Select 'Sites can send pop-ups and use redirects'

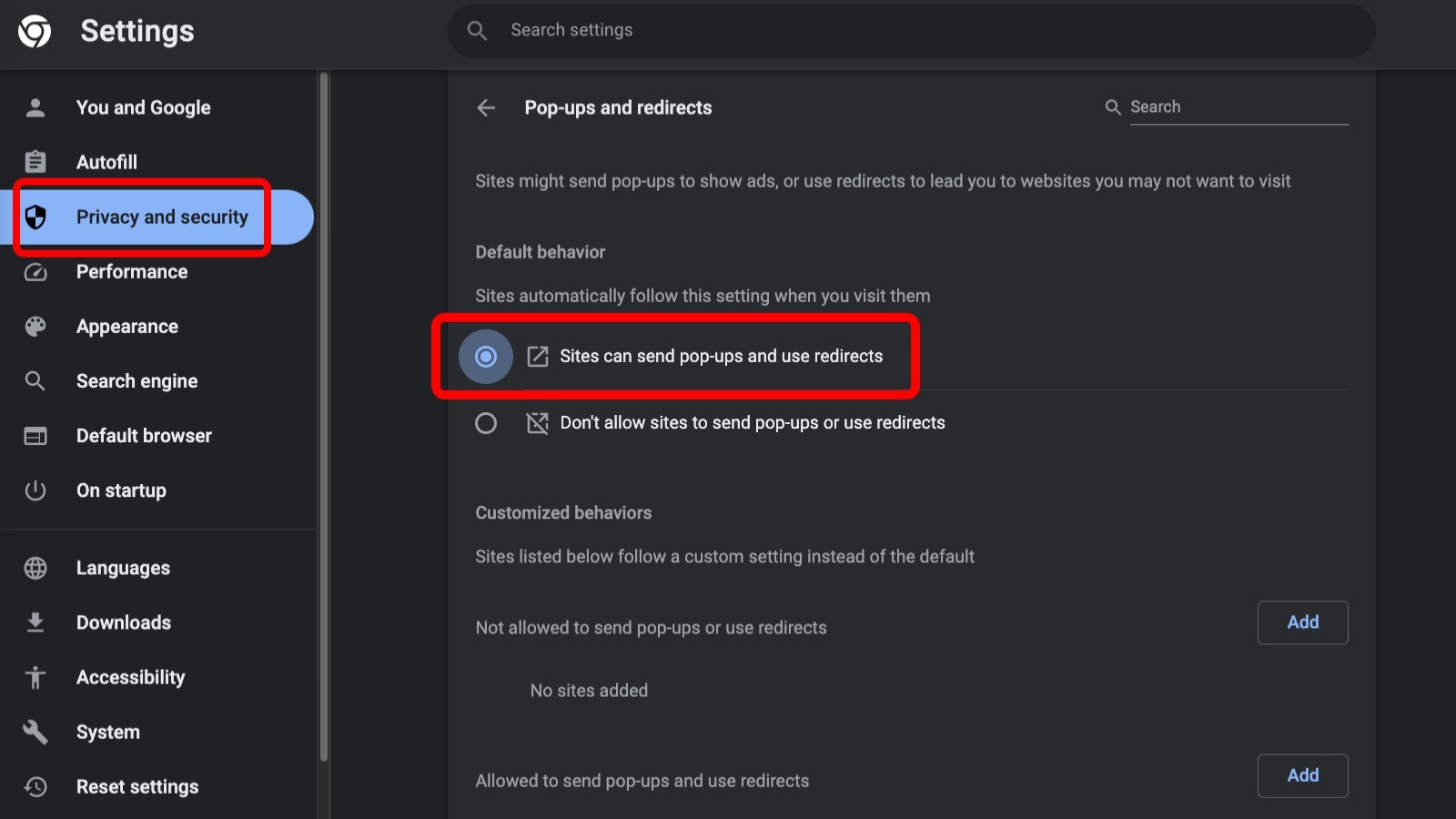point(486,356)
